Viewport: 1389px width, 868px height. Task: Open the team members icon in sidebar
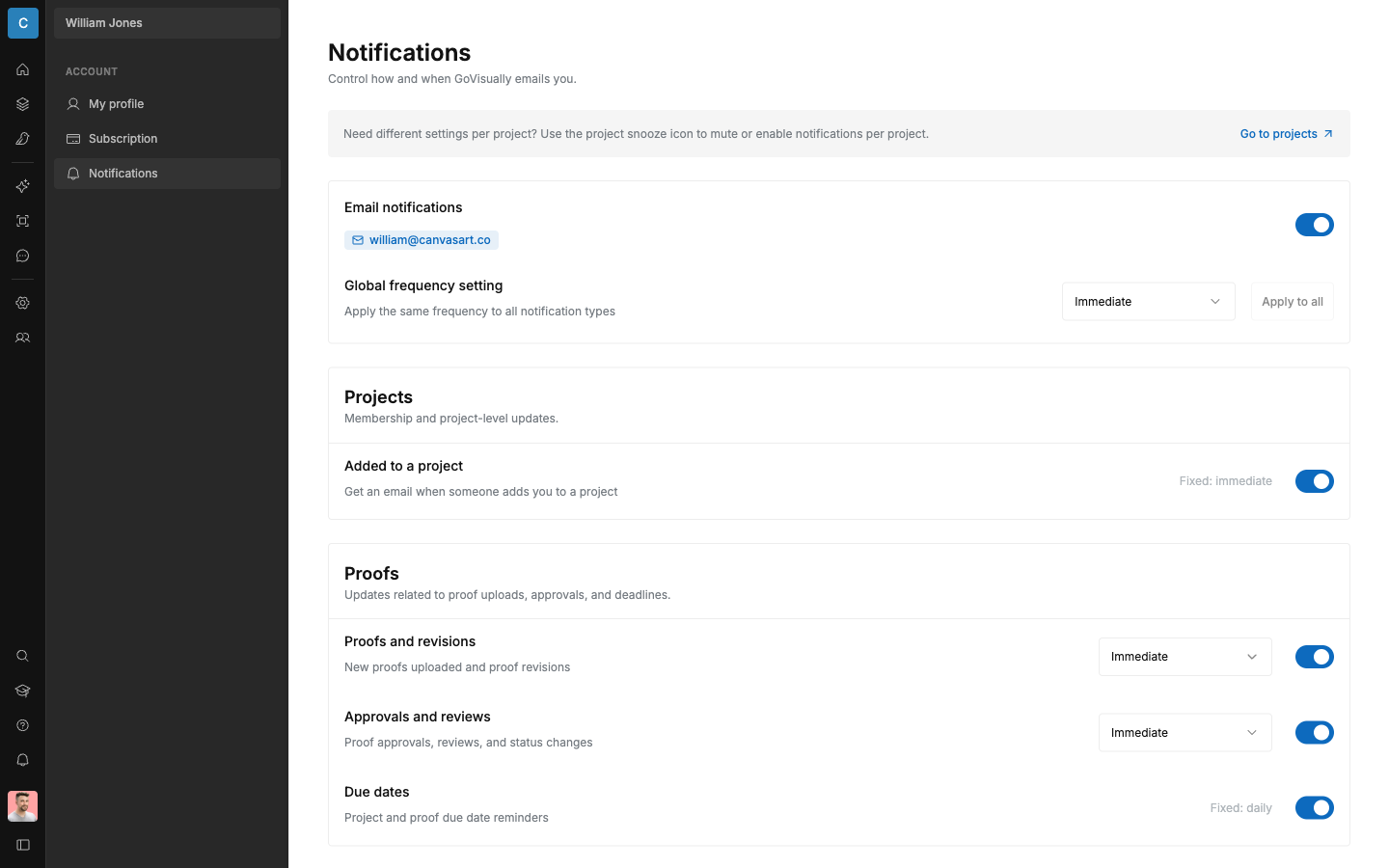tap(23, 338)
